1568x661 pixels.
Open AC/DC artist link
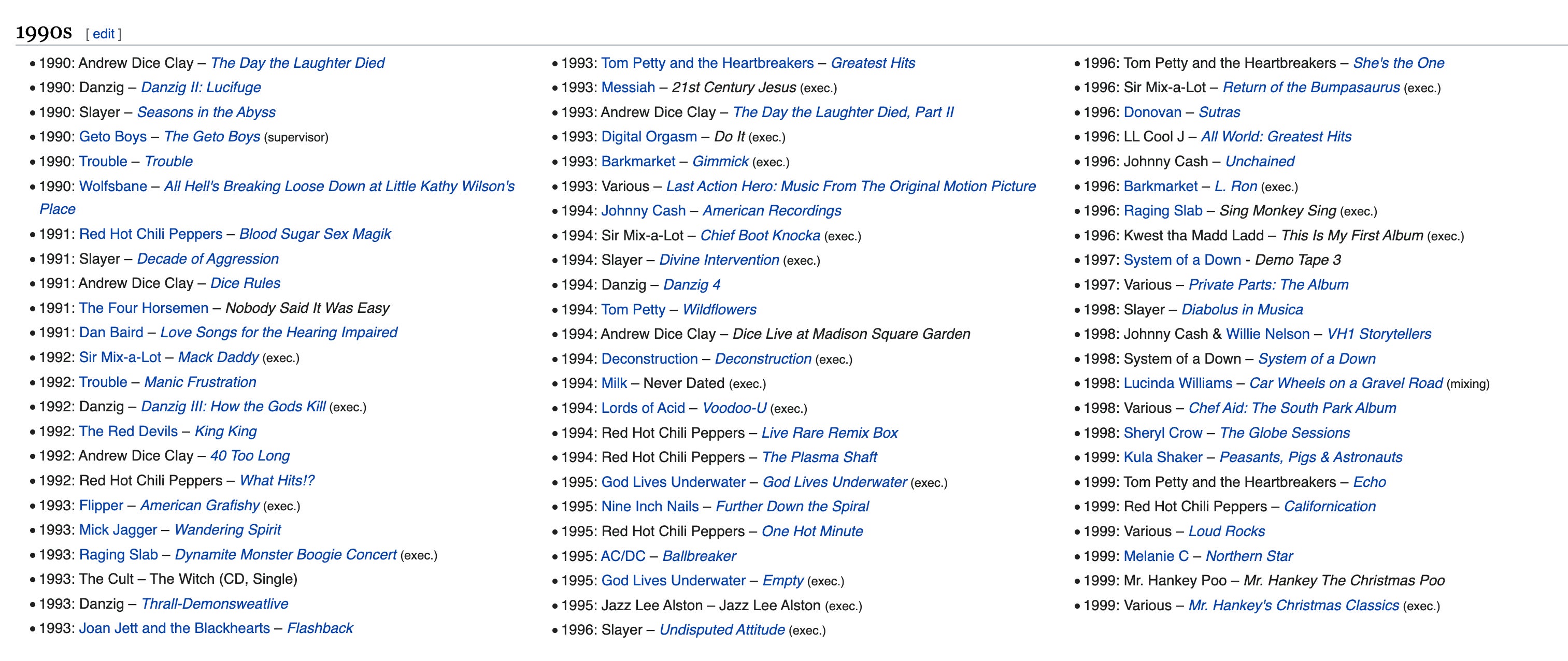click(x=623, y=556)
